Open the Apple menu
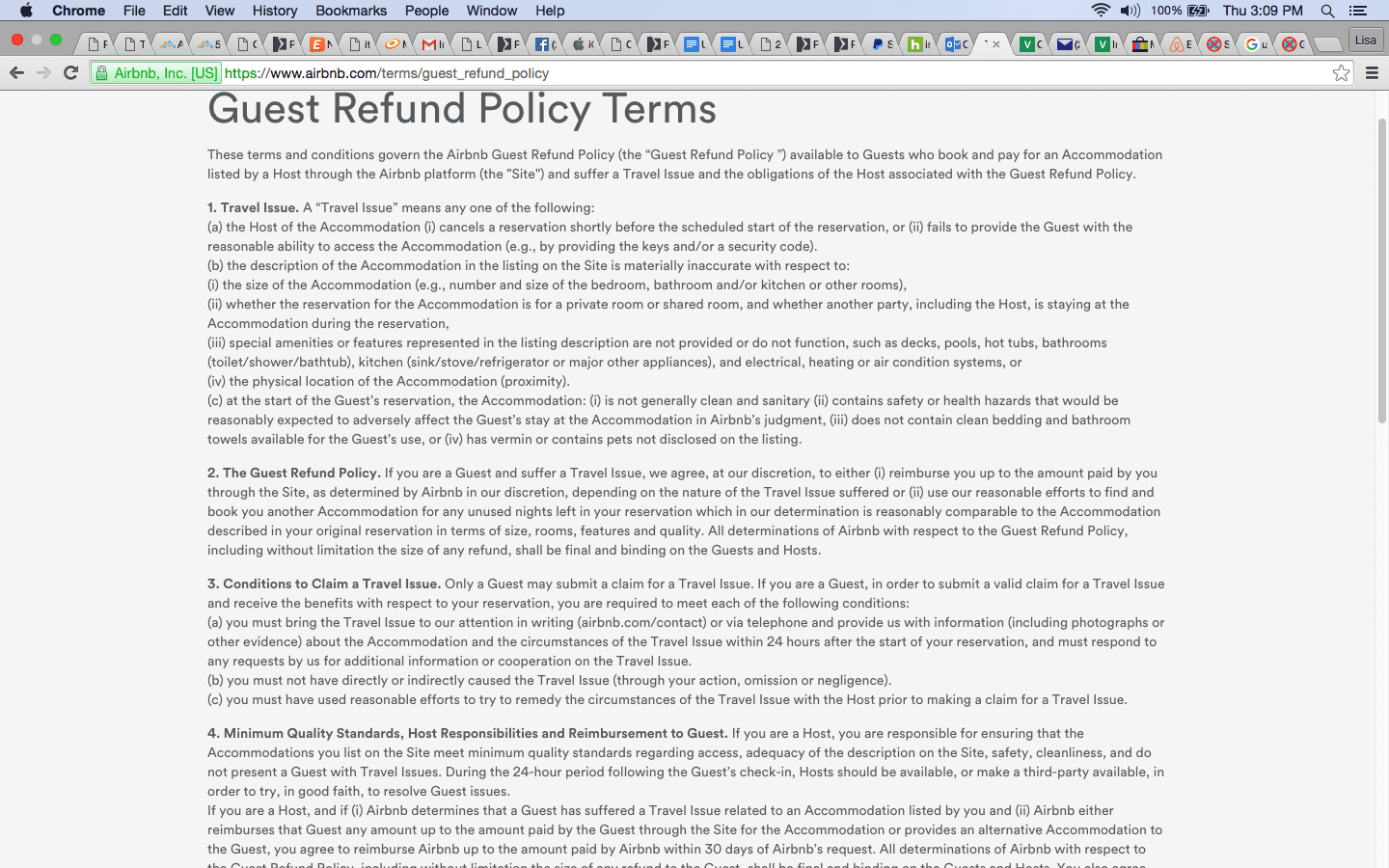This screenshot has width=1389, height=868. pyautogui.click(x=26, y=11)
